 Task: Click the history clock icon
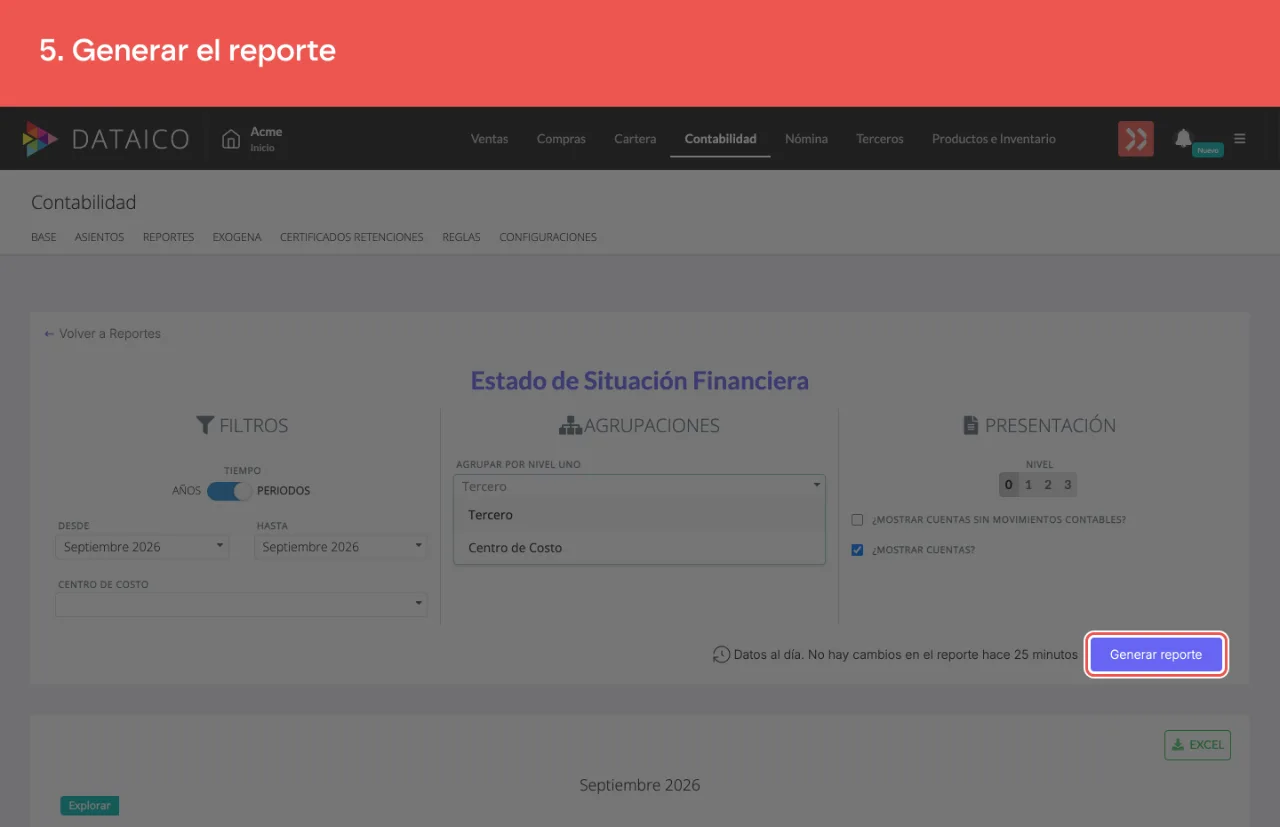[721, 655]
